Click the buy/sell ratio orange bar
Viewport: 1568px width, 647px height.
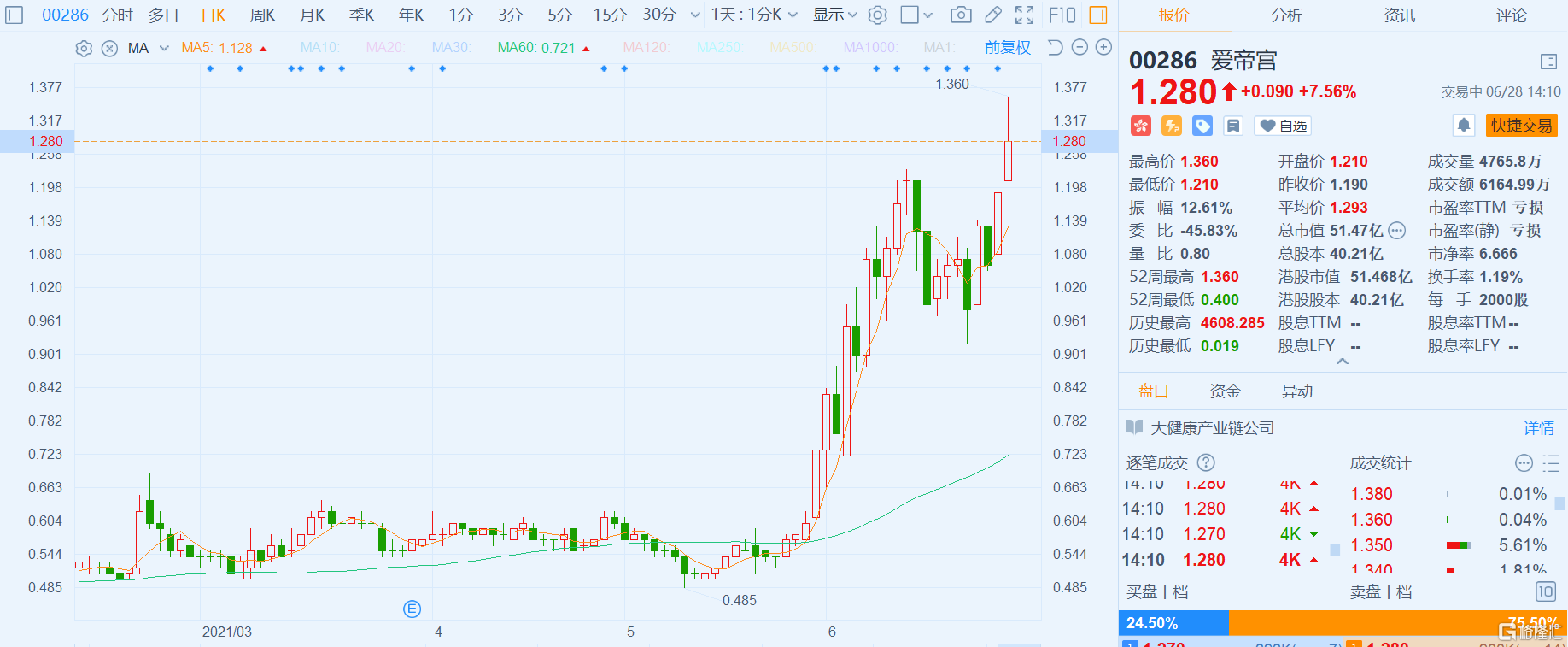tap(1397, 623)
